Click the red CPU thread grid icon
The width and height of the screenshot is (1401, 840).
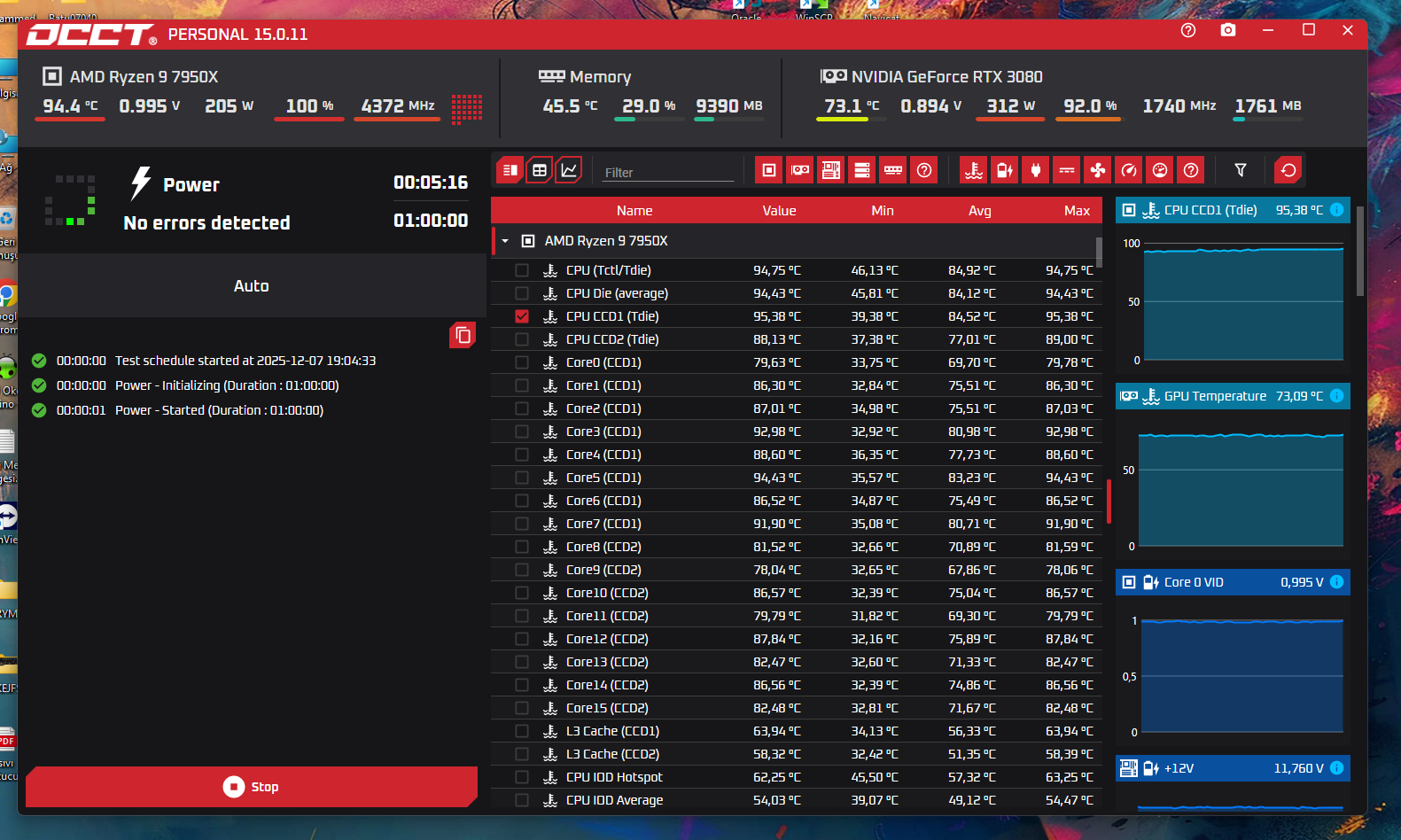coord(467,109)
